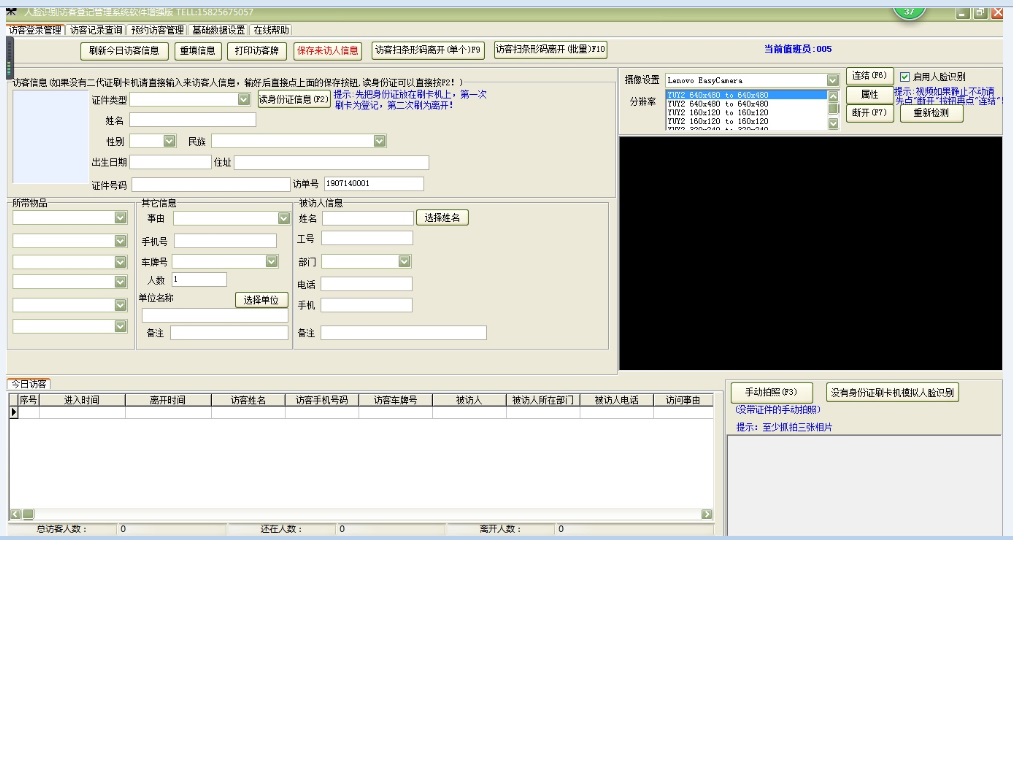Click the 被访人 备注 input field
Viewport: 1024px width, 768px height.
pyautogui.click(x=404, y=333)
